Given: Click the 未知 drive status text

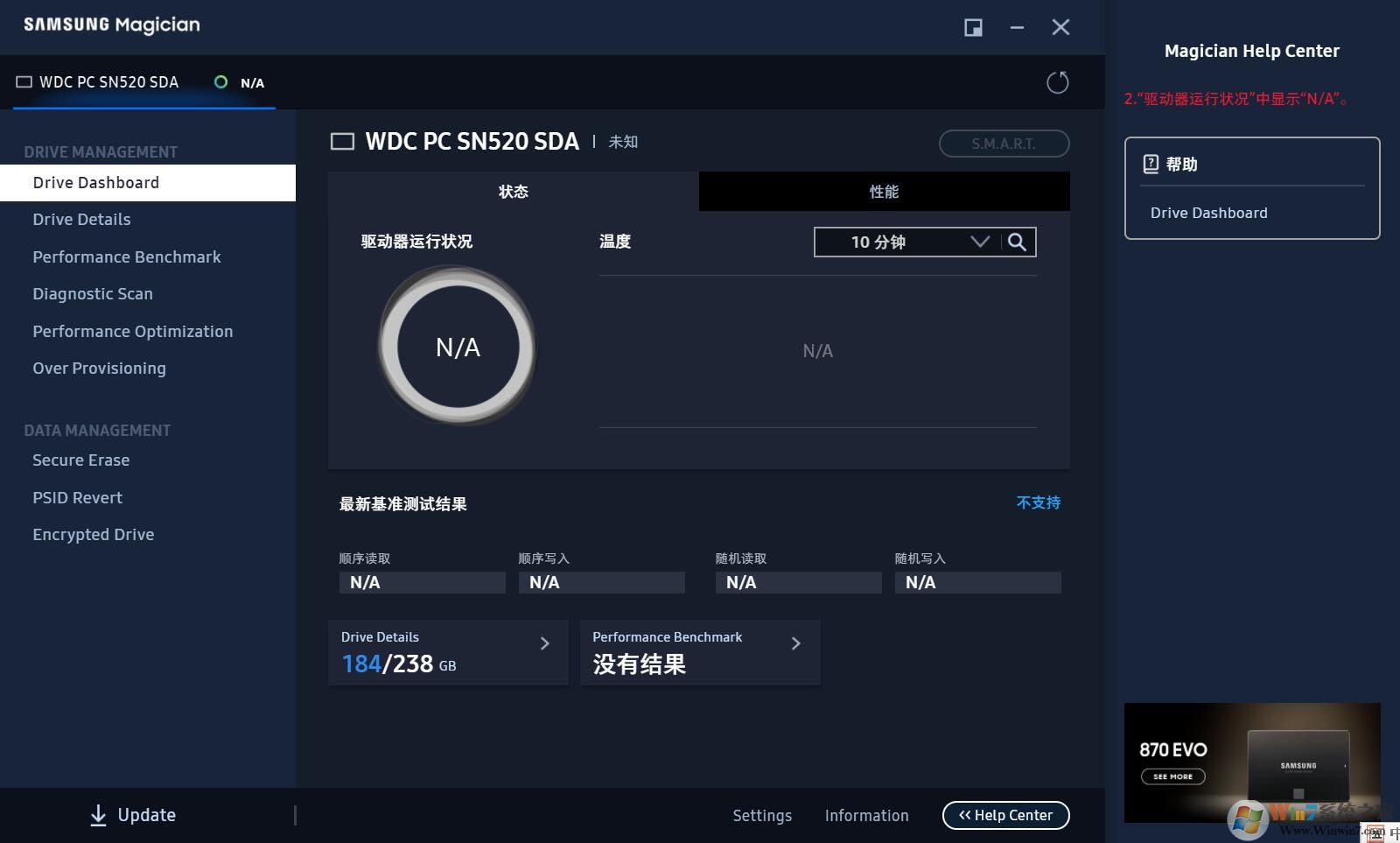Looking at the screenshot, I should (x=623, y=142).
